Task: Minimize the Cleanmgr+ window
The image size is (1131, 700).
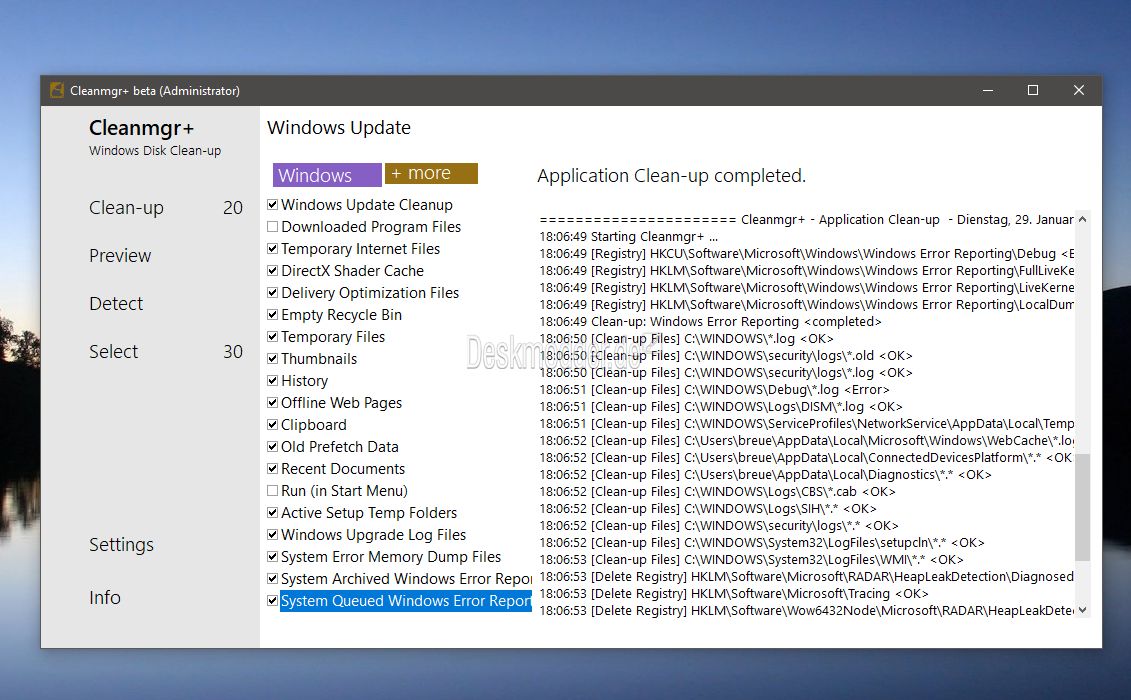Action: 988,90
